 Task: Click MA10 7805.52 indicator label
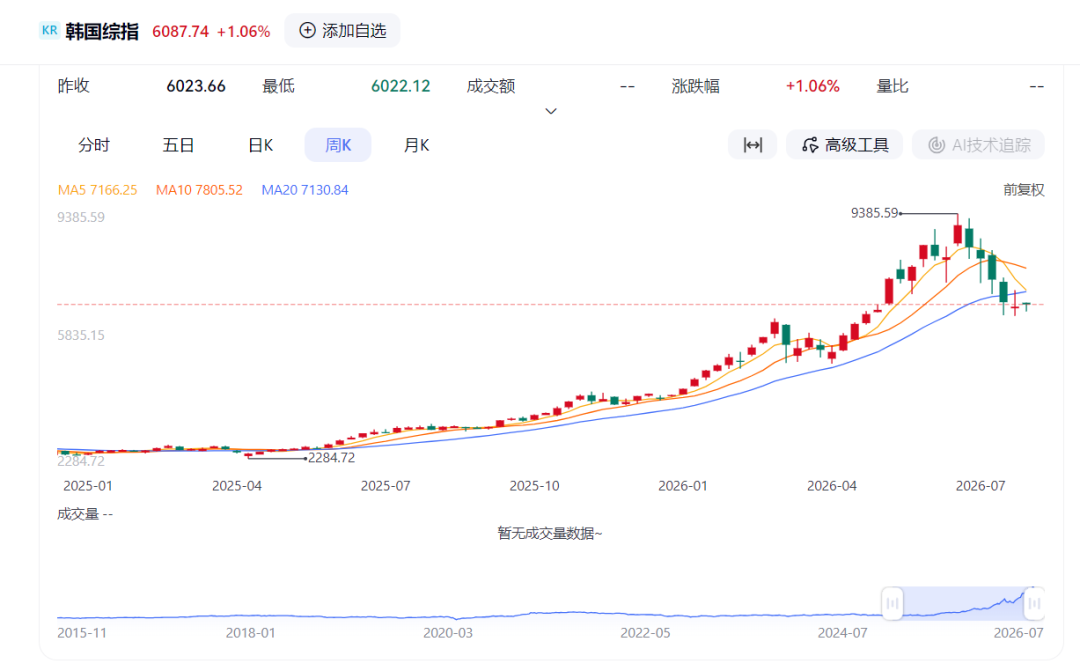(199, 189)
